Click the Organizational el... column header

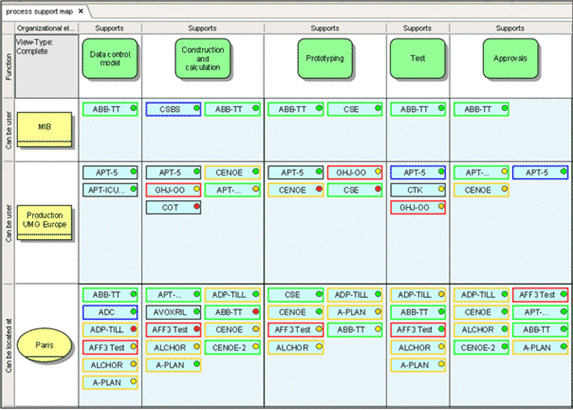[46, 28]
